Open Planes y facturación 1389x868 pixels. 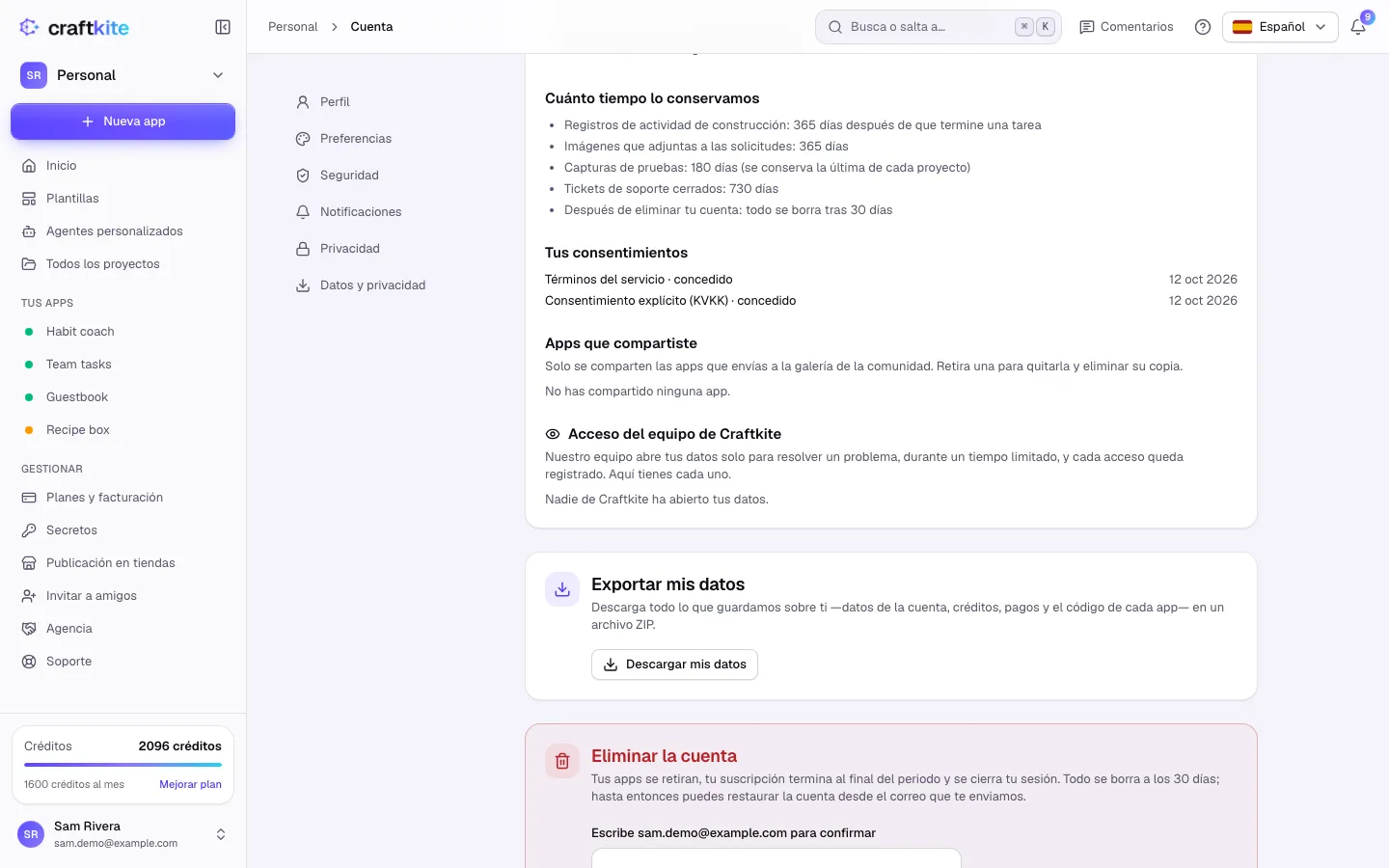(123, 498)
